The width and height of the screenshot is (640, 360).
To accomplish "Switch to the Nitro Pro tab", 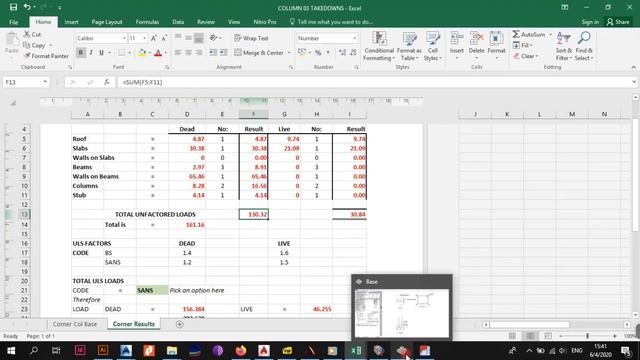I will [x=264, y=22].
